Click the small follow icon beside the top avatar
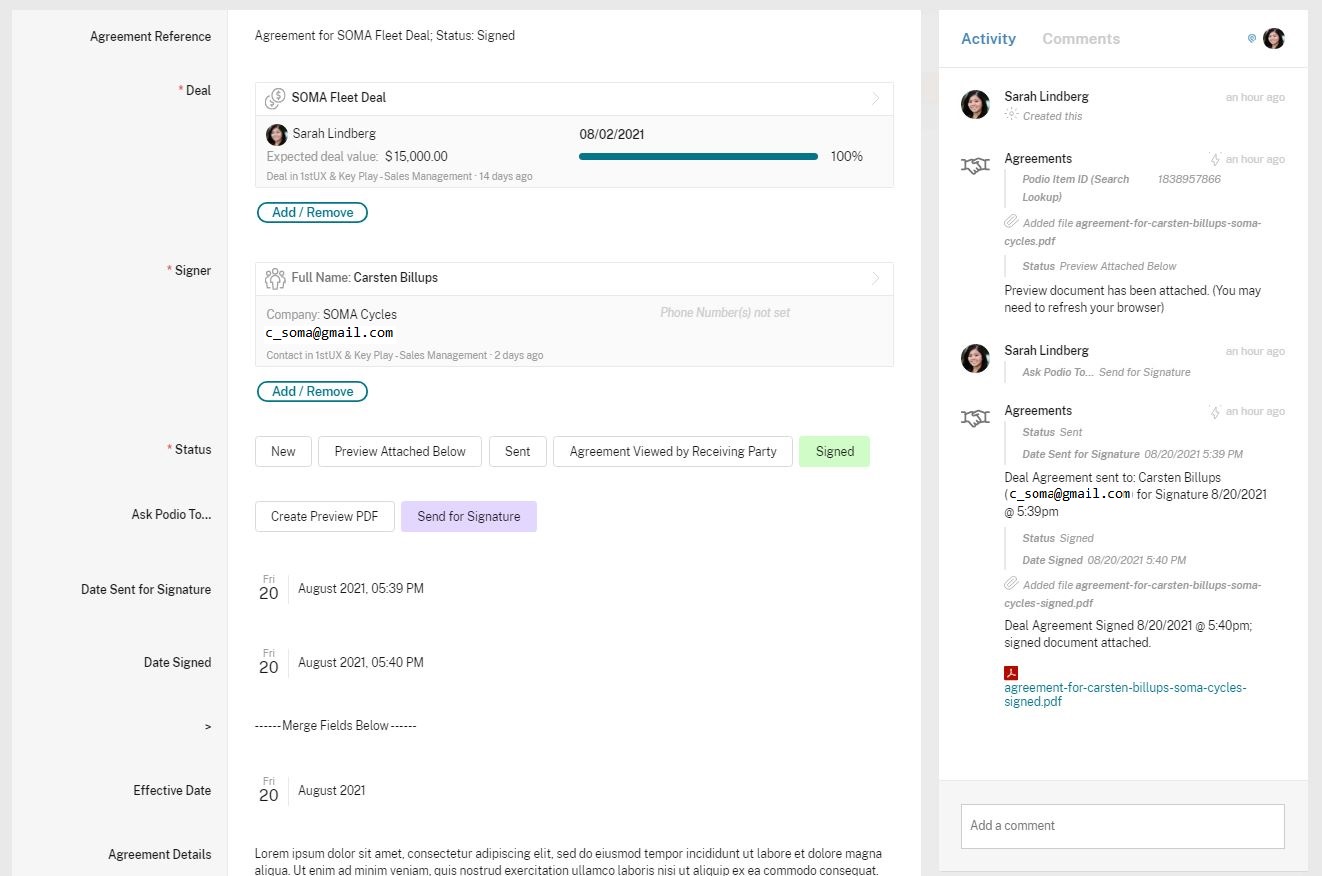Viewport: 1322px width, 876px height. tap(1251, 39)
